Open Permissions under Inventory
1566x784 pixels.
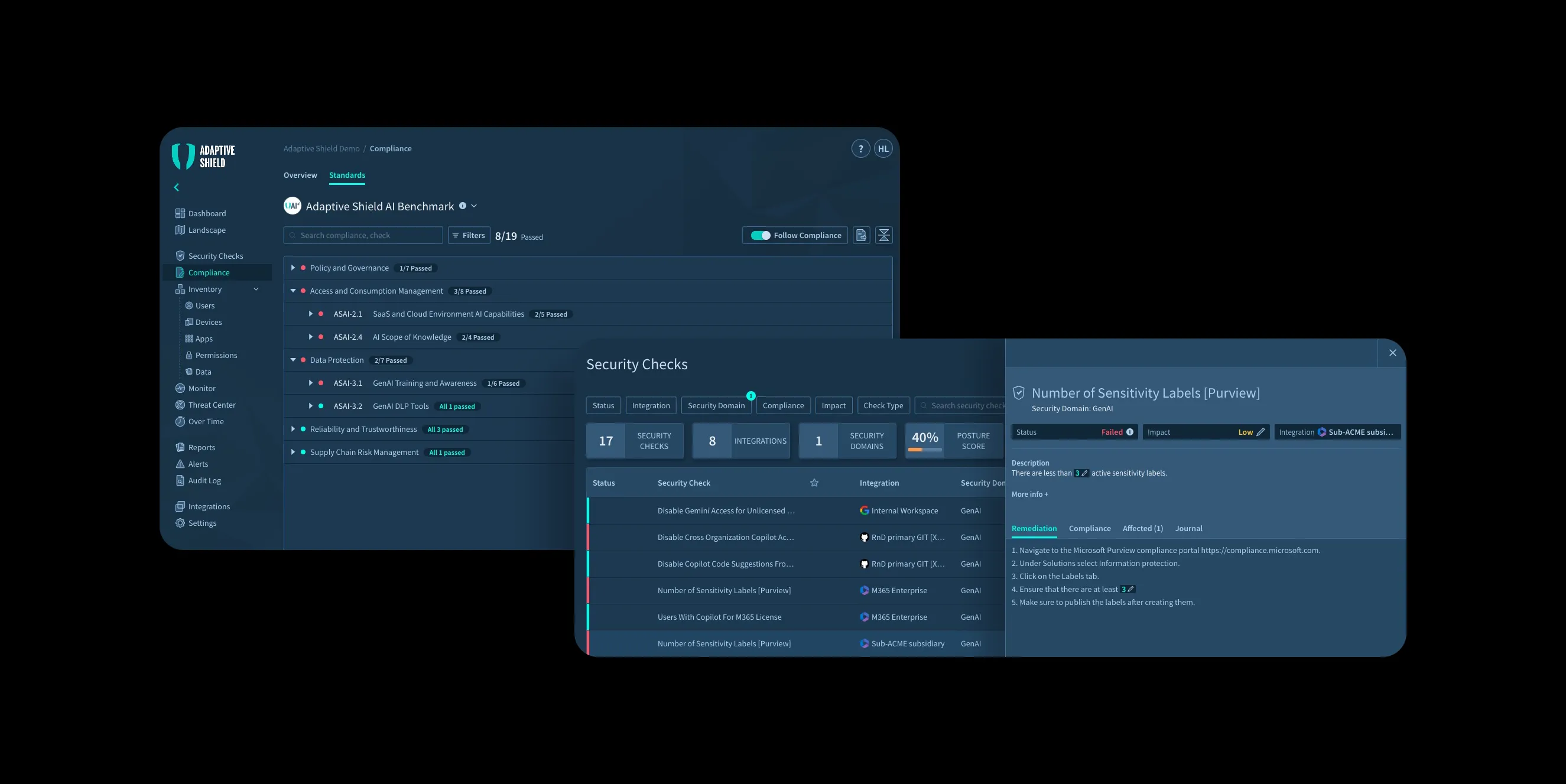pyautogui.click(x=211, y=355)
